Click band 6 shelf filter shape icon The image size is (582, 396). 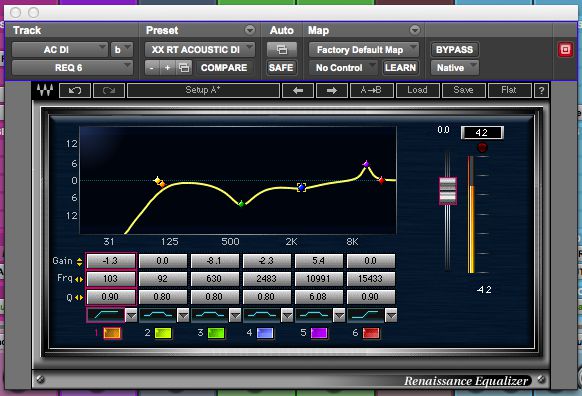pos(366,315)
